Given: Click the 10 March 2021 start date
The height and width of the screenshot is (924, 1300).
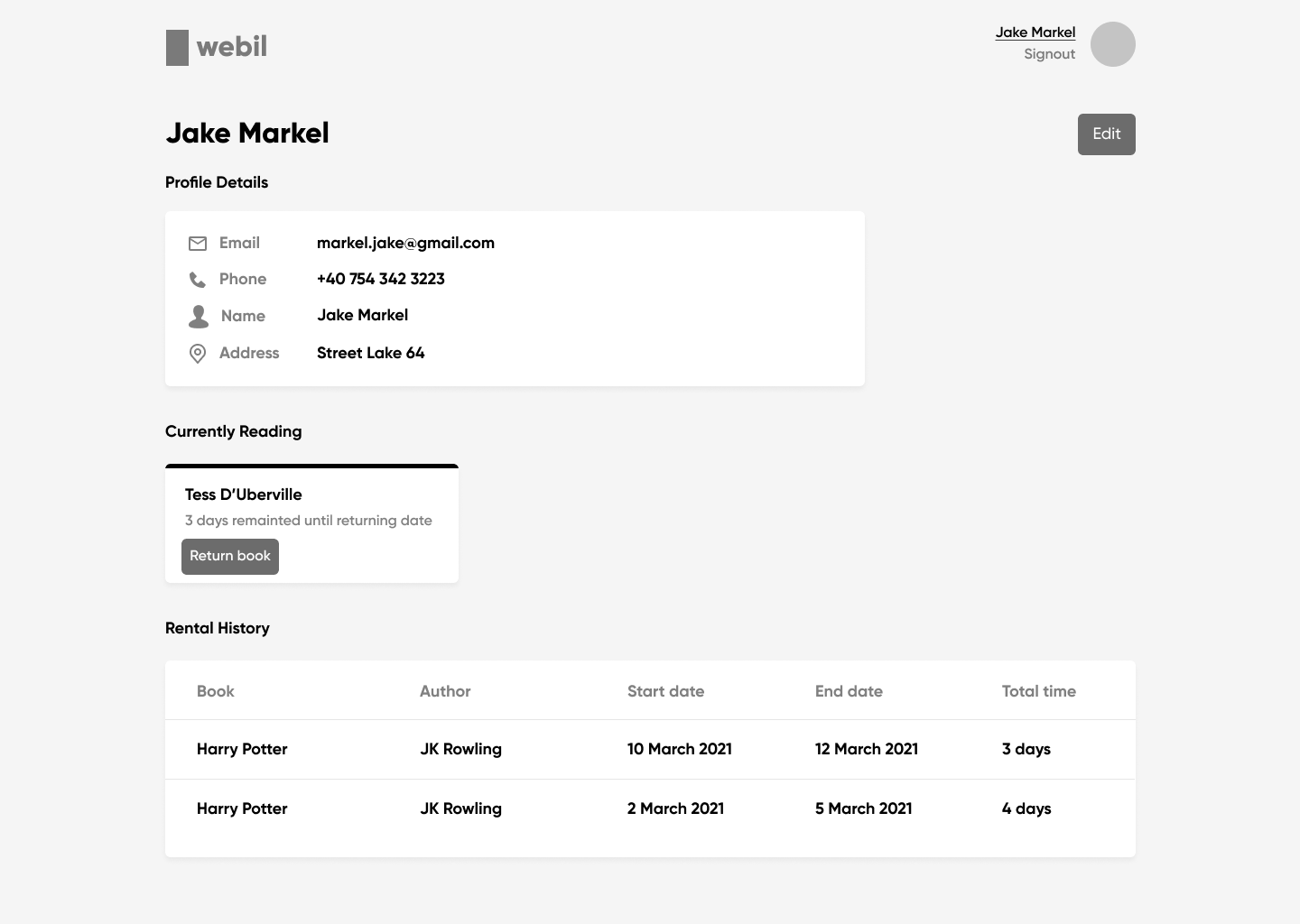Looking at the screenshot, I should 680,749.
